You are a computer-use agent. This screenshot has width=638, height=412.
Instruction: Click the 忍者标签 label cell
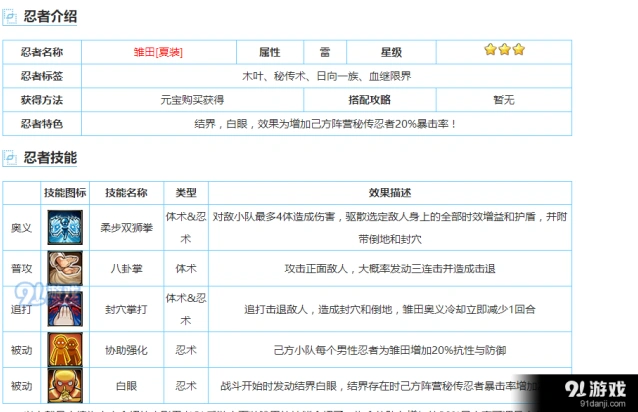[42, 76]
